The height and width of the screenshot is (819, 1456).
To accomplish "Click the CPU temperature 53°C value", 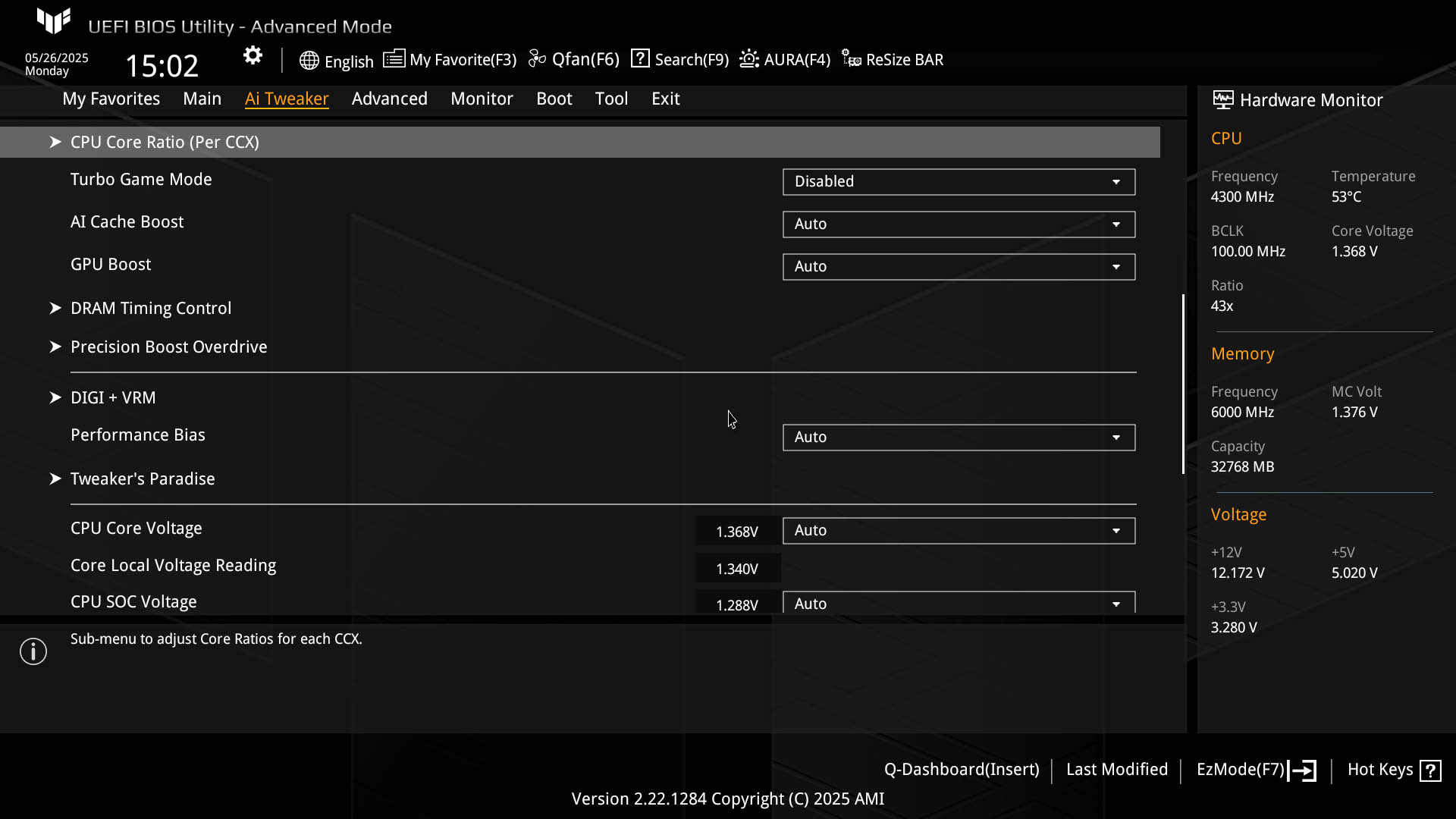I will [1346, 197].
